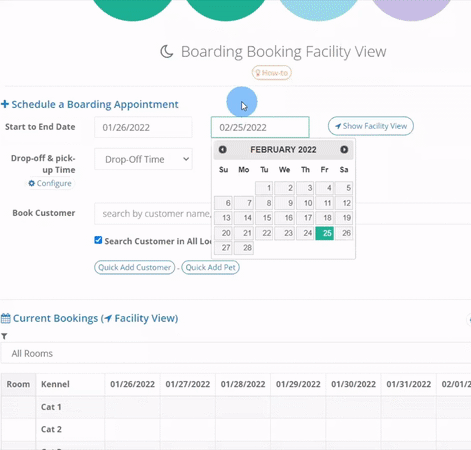Open the Drop-Off Time dropdown
This screenshot has height=450, width=471.
[143, 159]
